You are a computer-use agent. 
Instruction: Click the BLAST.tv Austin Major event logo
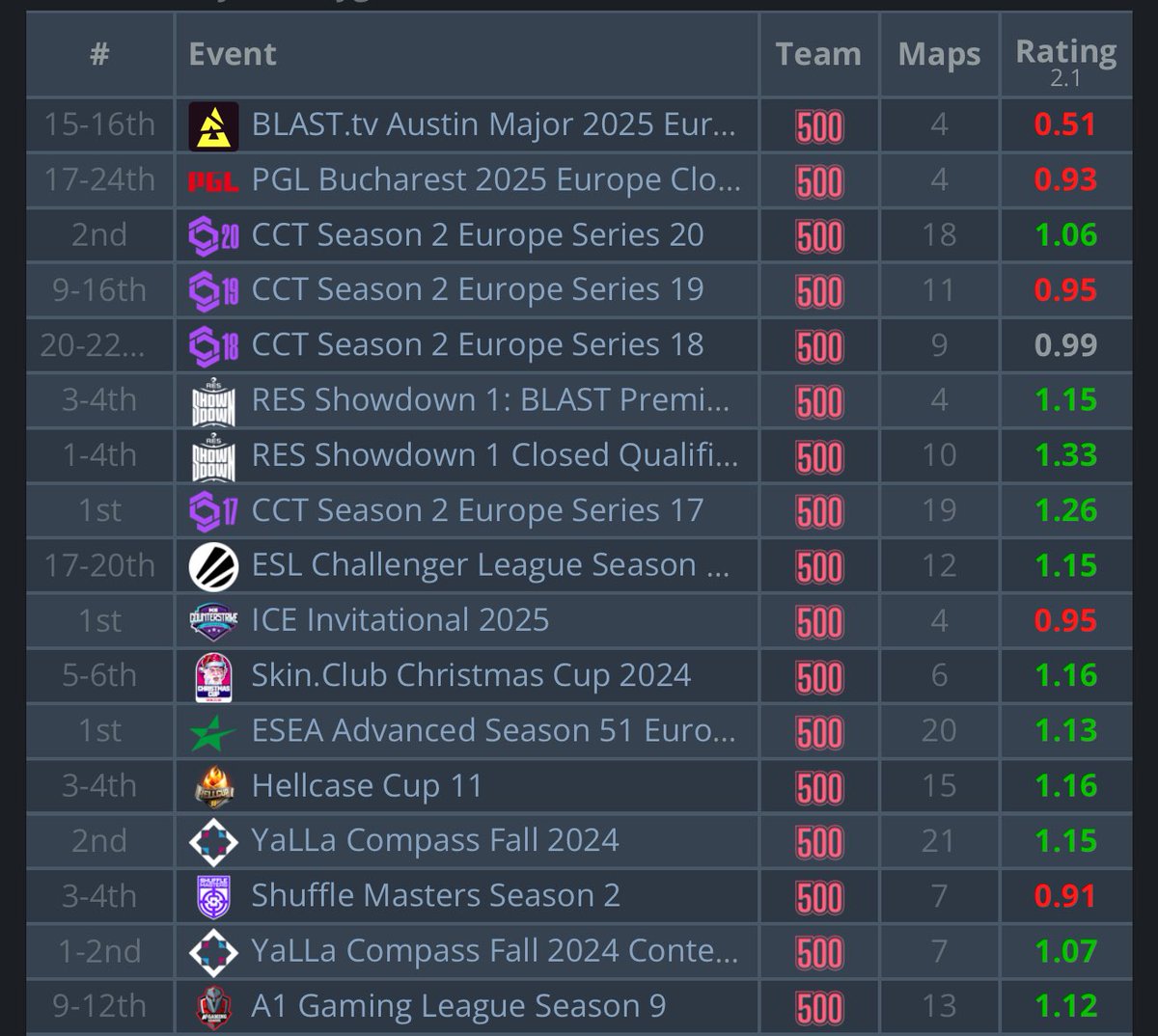tap(213, 125)
